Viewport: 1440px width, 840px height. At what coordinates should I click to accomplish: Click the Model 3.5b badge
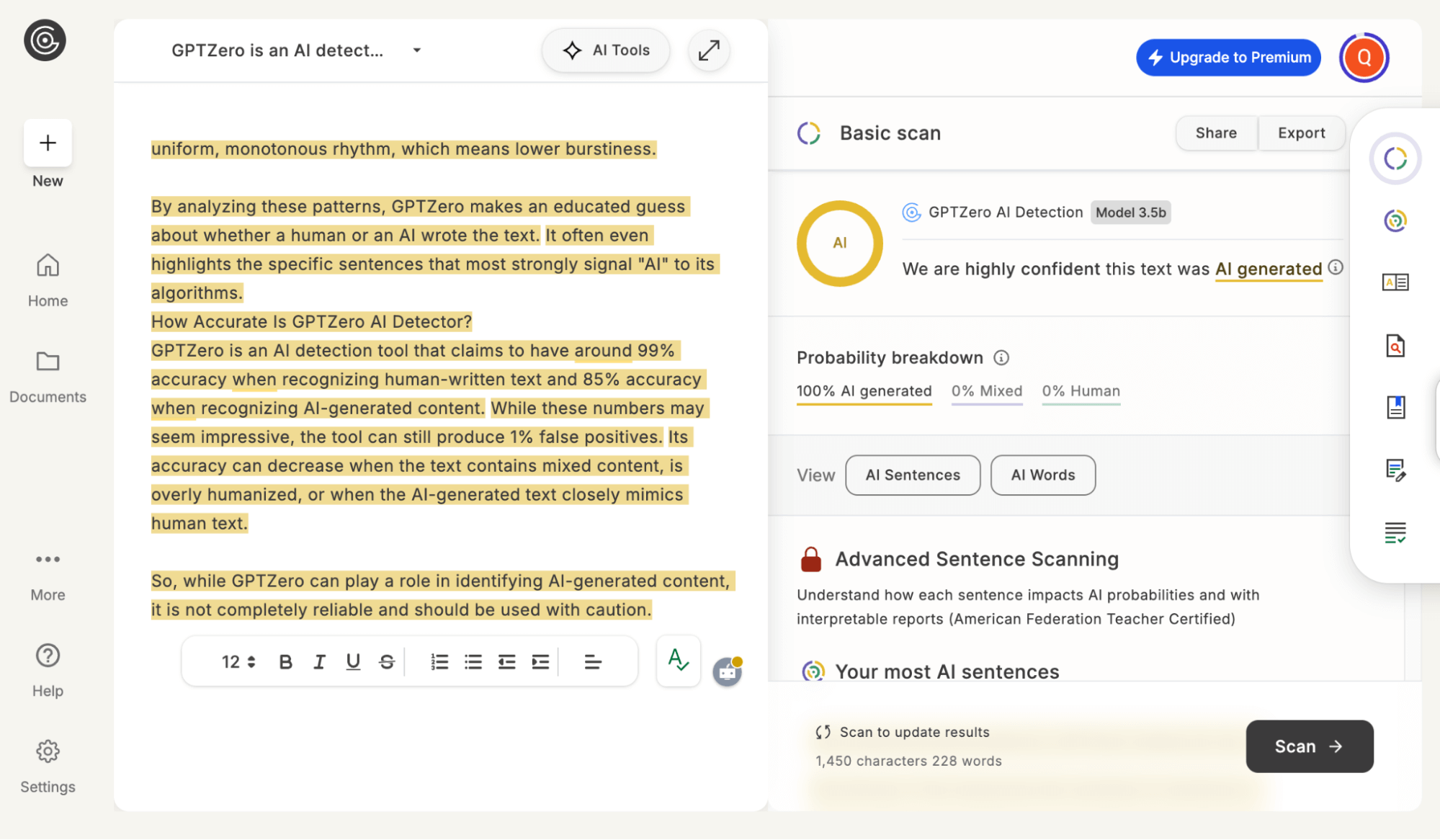(x=1130, y=213)
